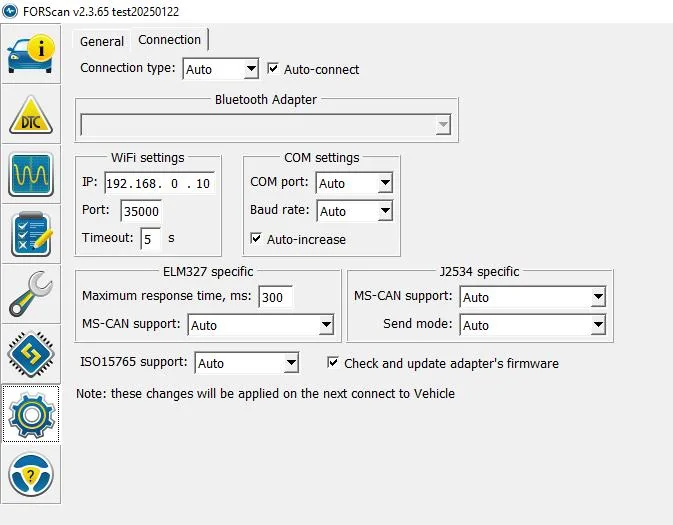Open the chip configuration and programming section
Screen dimensions: 673x525
(31, 355)
